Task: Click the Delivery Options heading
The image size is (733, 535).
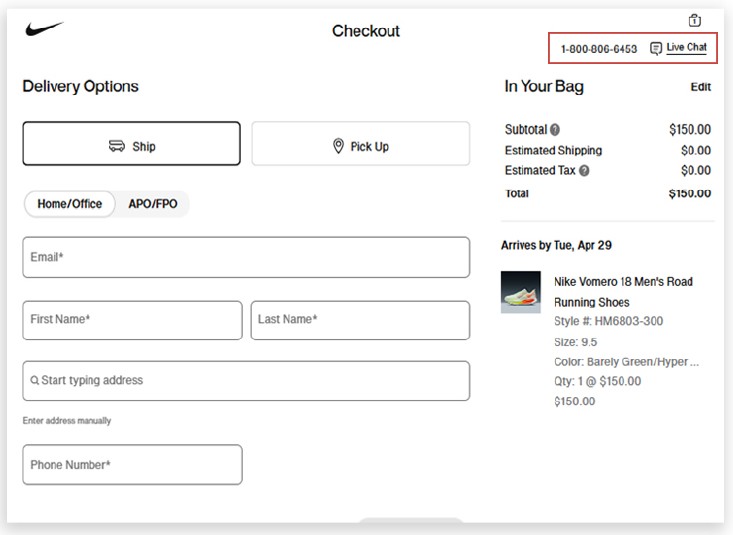Action: [80, 87]
